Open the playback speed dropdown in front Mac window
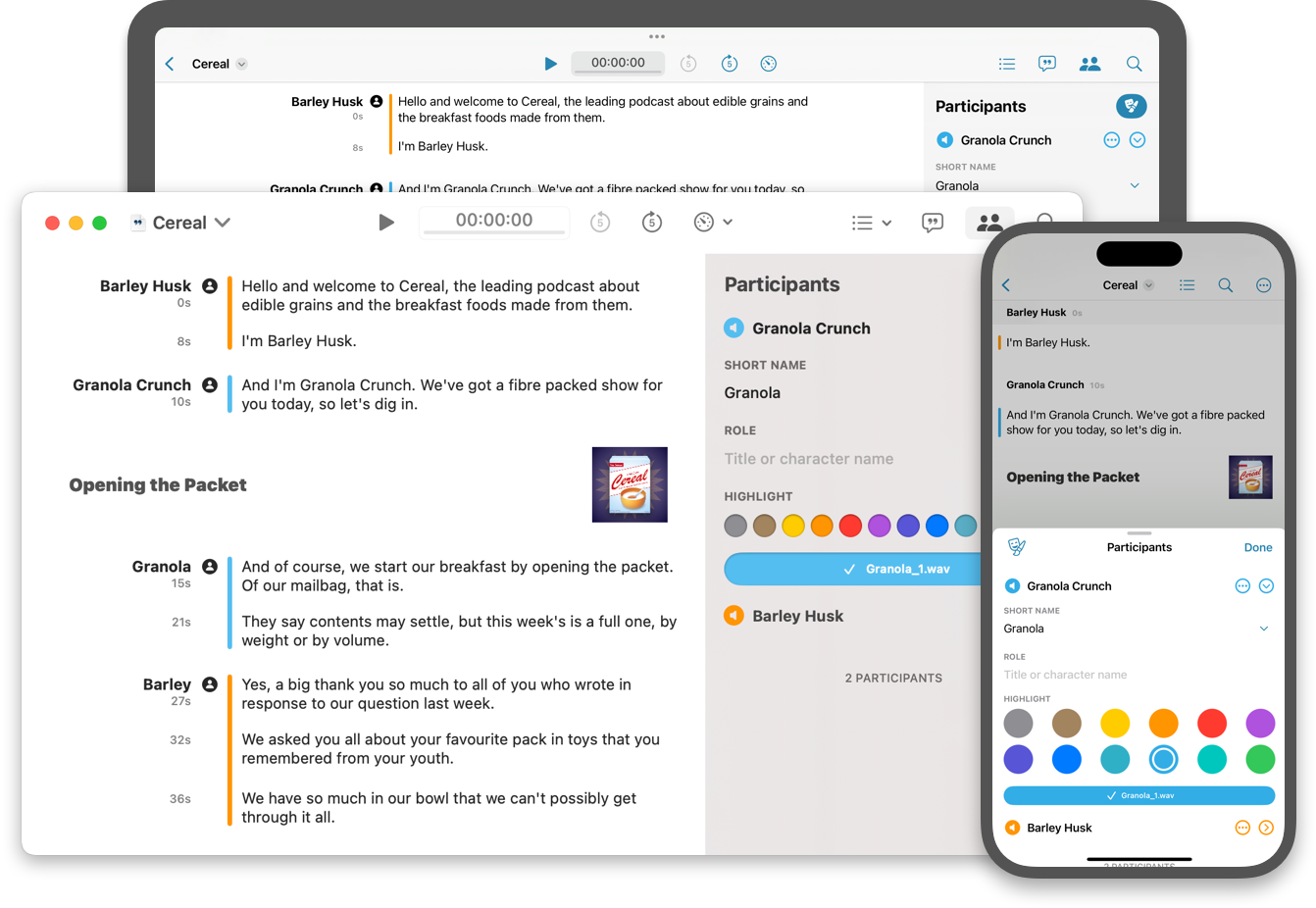The height and width of the screenshot is (908, 1316). click(x=713, y=223)
